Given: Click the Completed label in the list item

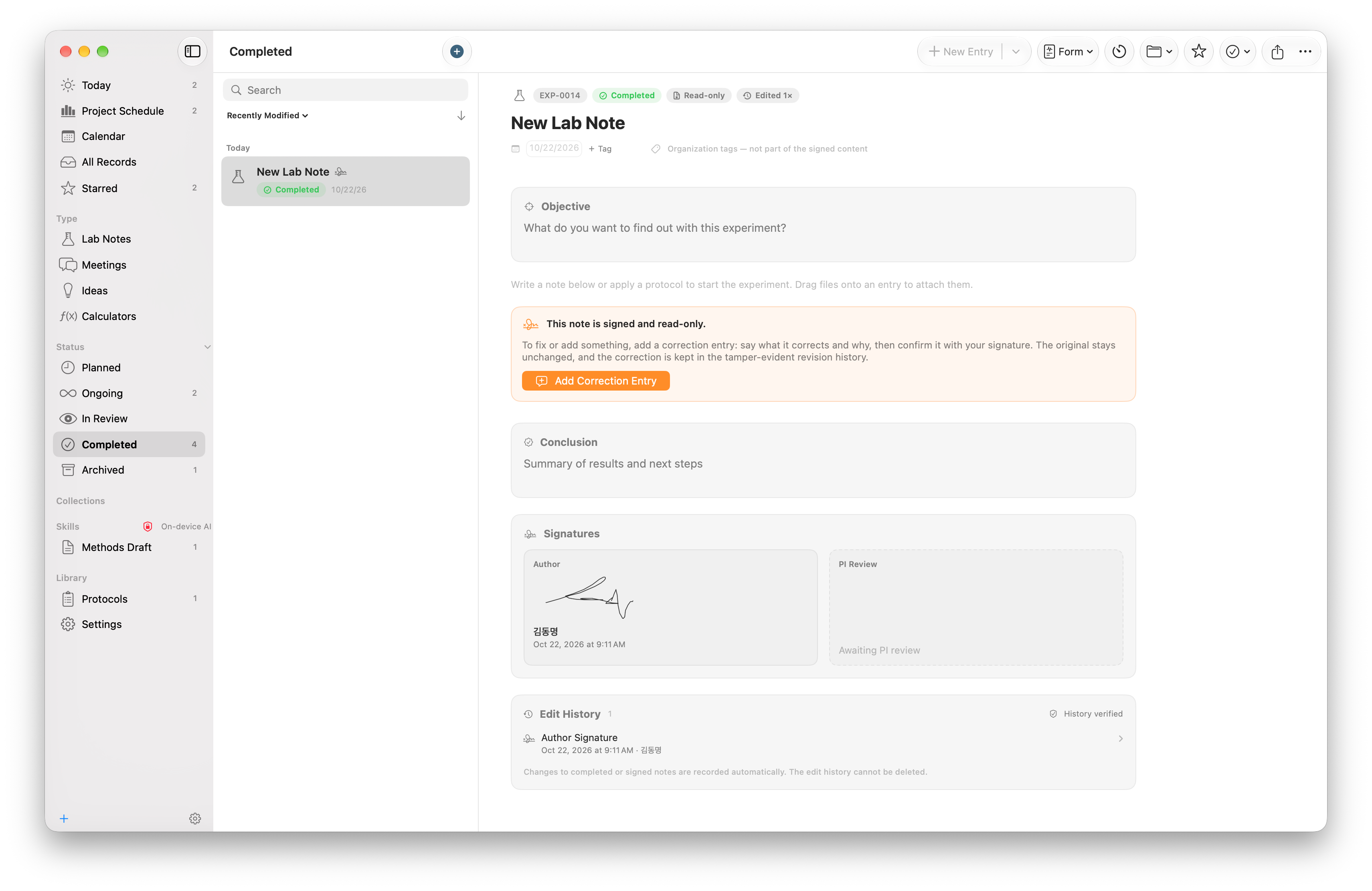Looking at the screenshot, I should [x=291, y=190].
